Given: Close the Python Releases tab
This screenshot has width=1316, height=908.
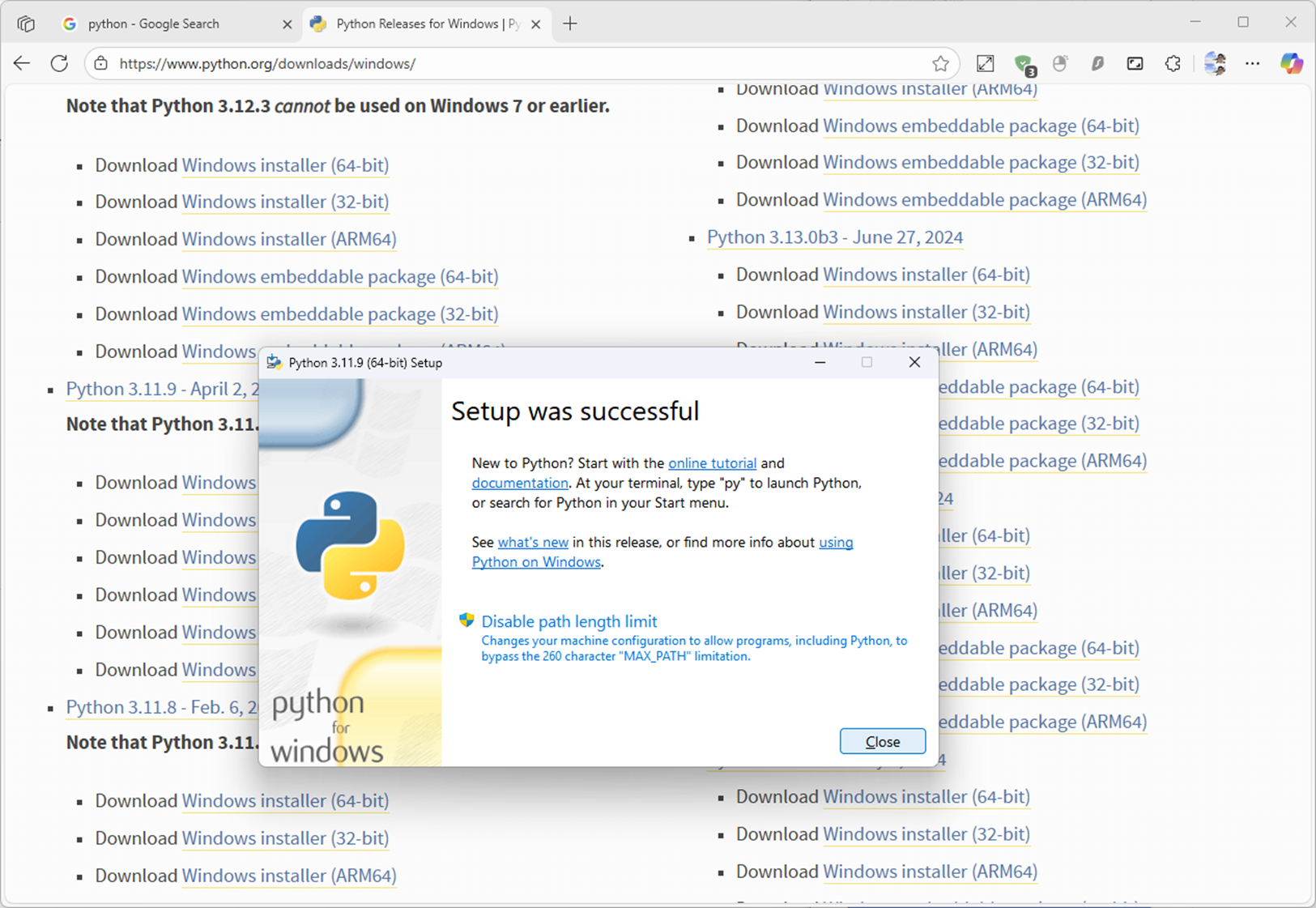Looking at the screenshot, I should [535, 24].
